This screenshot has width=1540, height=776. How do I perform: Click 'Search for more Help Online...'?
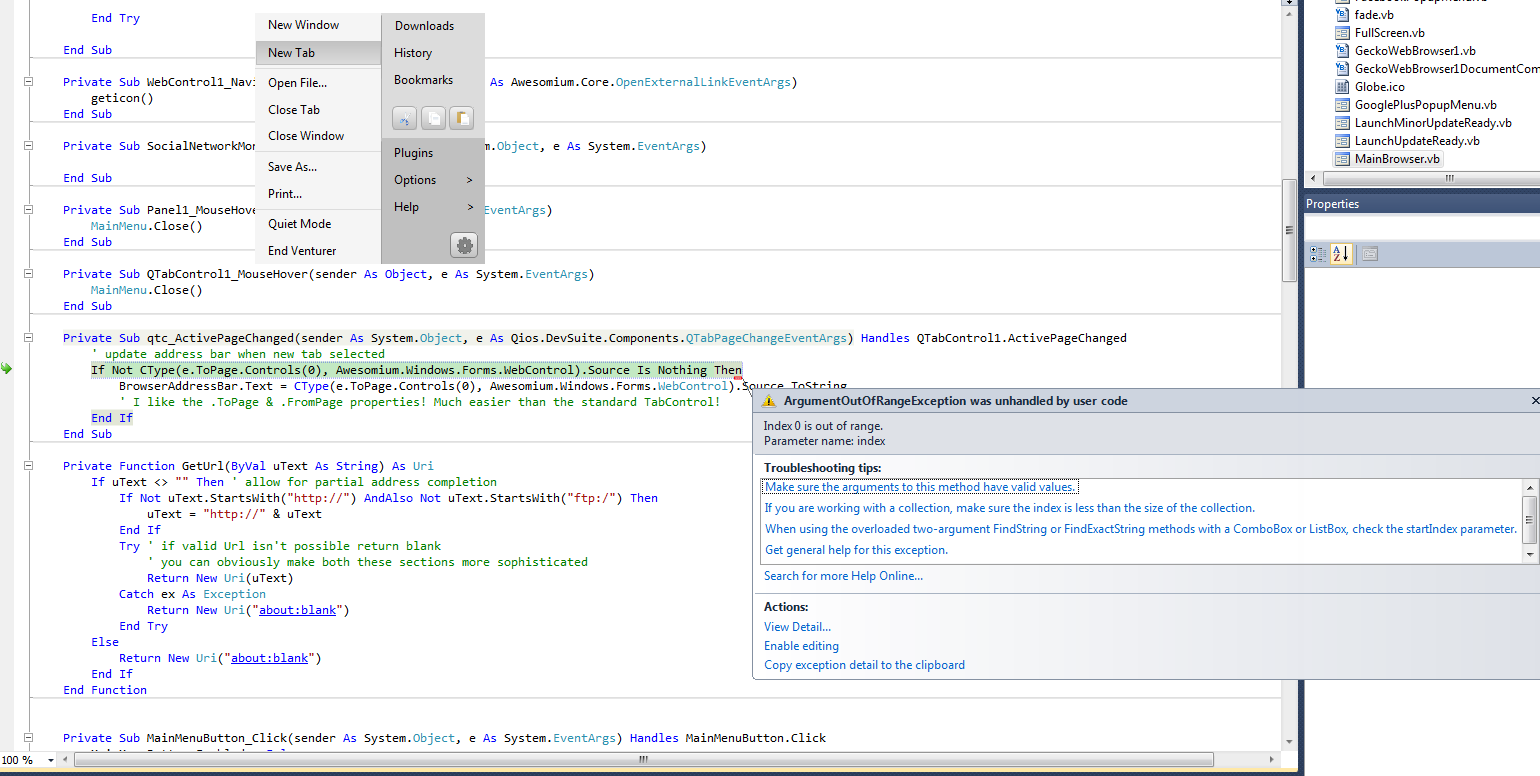[843, 576]
